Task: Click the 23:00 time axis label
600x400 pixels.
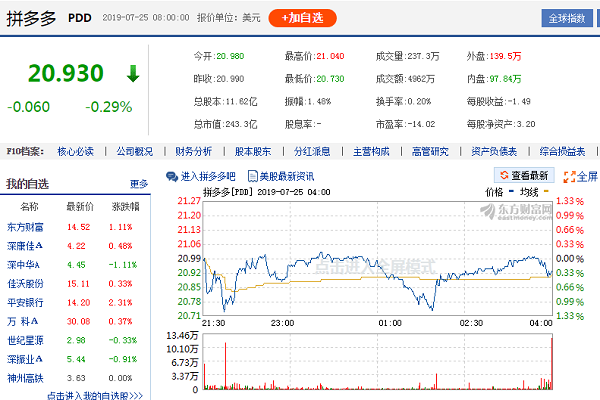Action: [282, 323]
